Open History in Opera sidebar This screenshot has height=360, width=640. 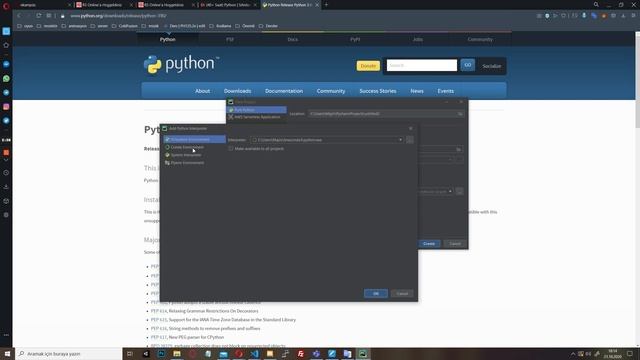pos(6,173)
